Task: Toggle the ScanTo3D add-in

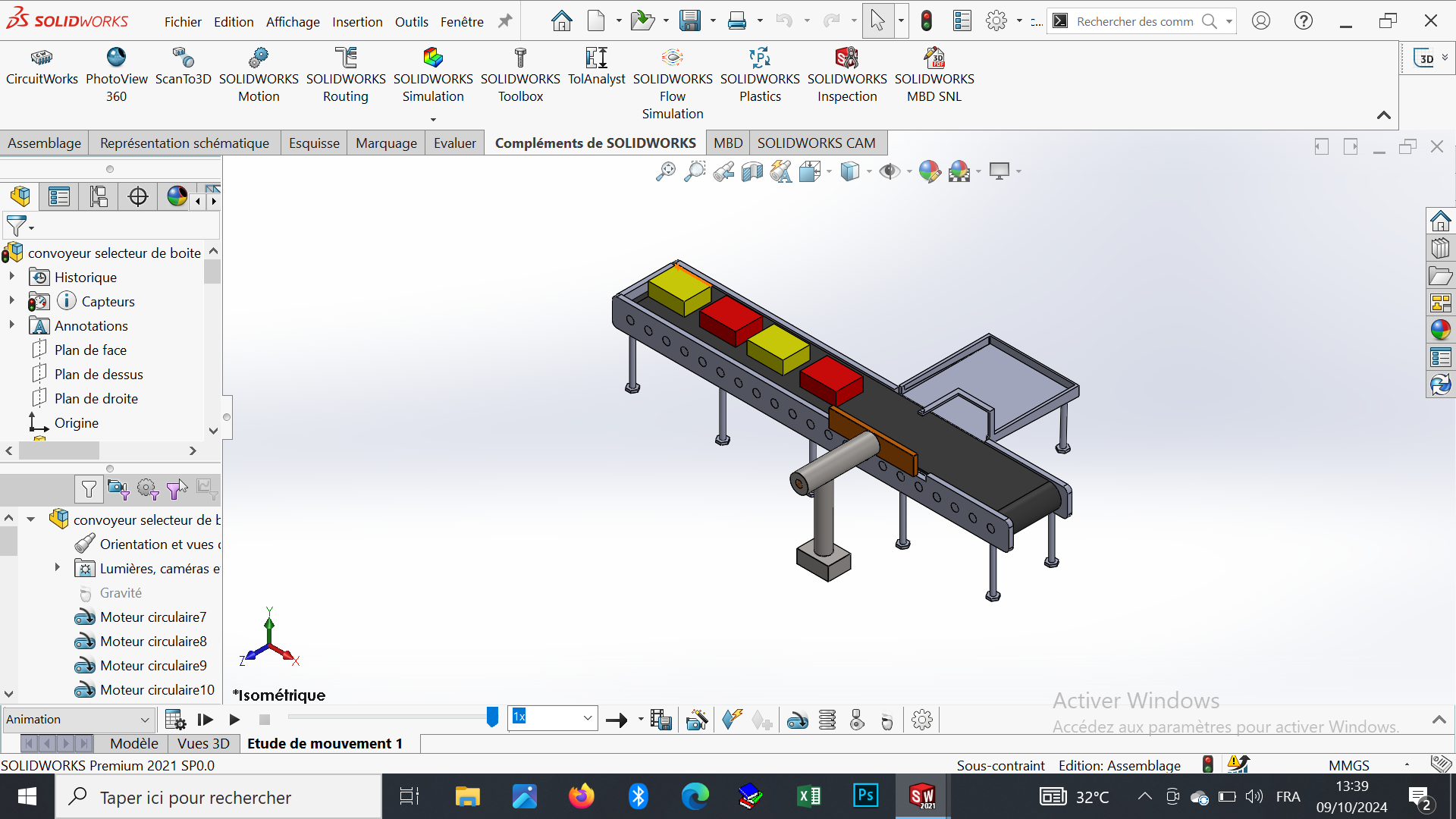Action: pyautogui.click(x=183, y=68)
